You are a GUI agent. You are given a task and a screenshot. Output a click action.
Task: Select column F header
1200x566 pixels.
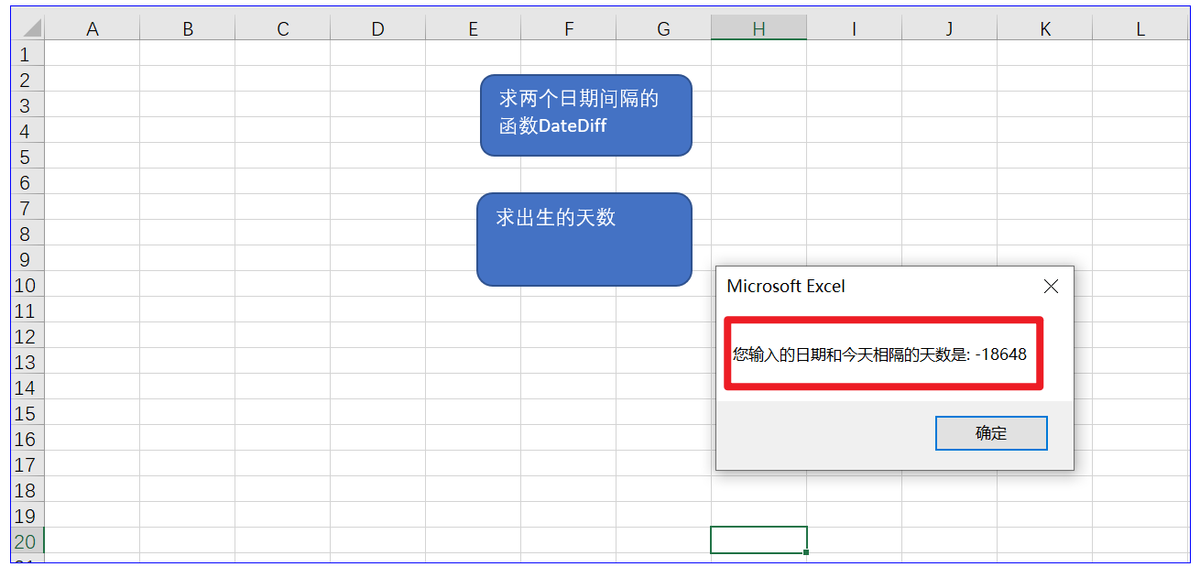[x=568, y=29]
